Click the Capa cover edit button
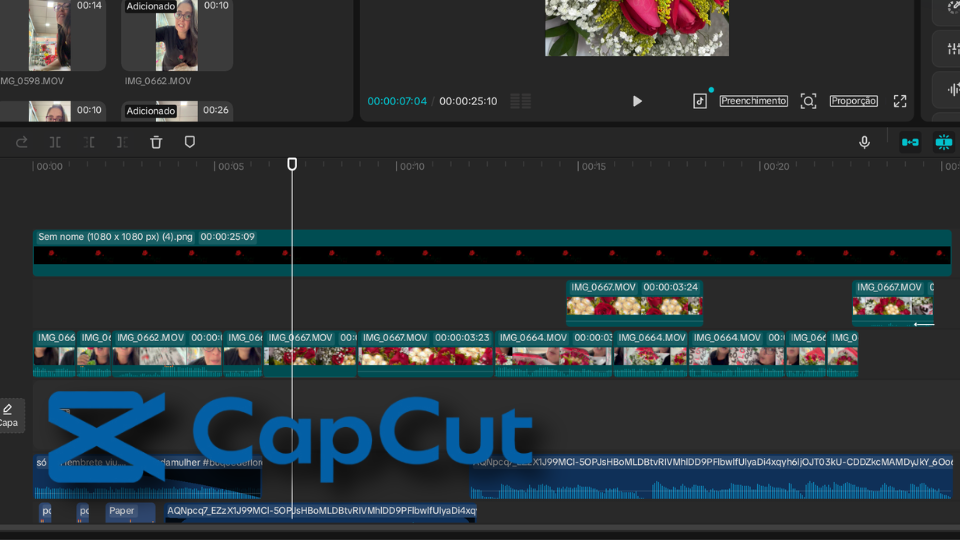960x540 pixels. pyautogui.click(x=9, y=414)
